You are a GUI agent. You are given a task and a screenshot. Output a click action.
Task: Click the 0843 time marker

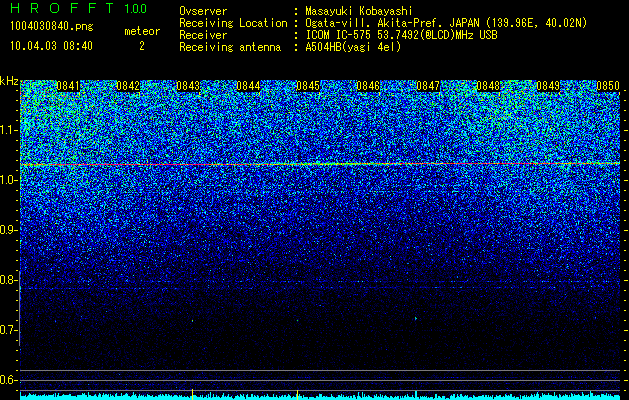coord(188,86)
